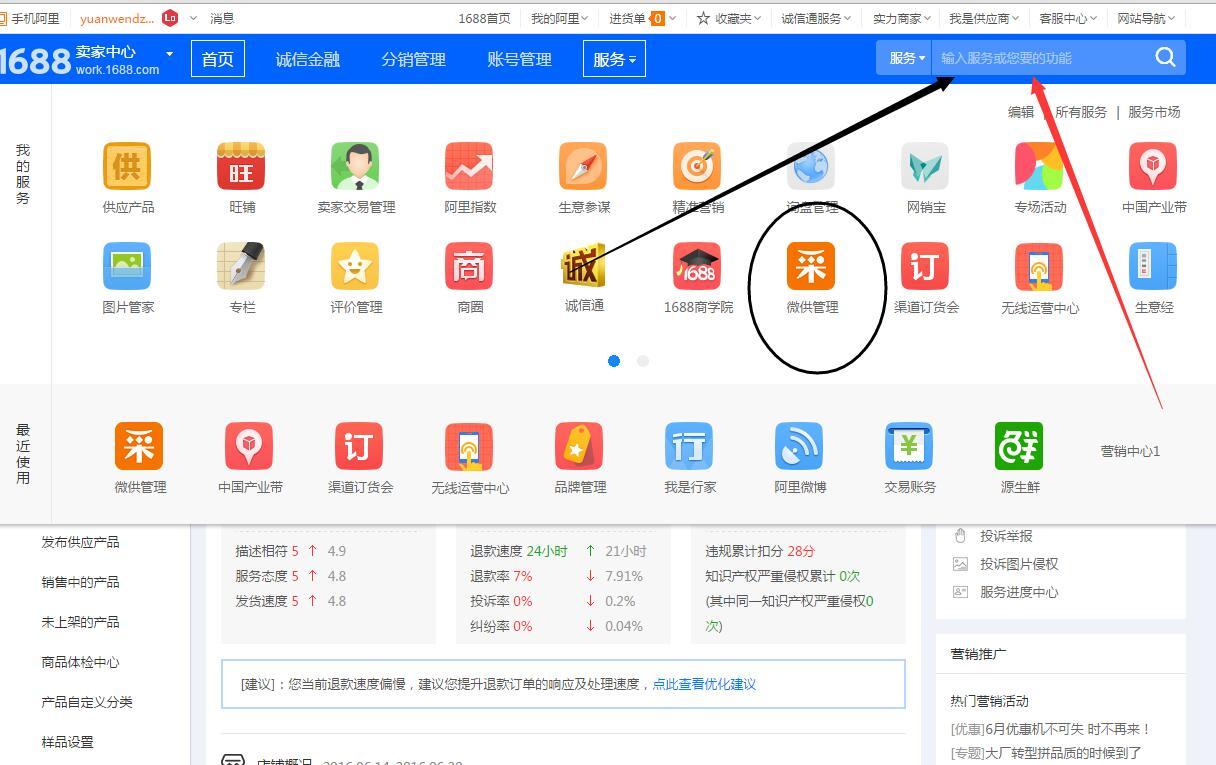Focus the service search input field
Viewport: 1216px width, 765px height.
(x=1040, y=58)
